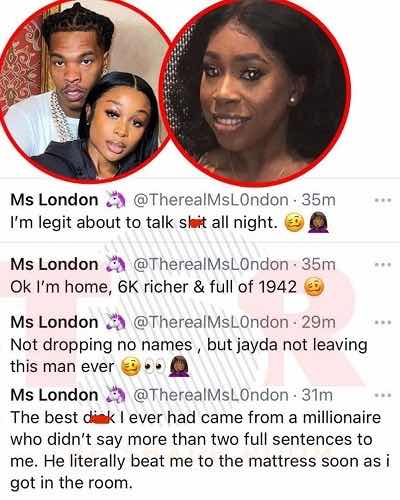The height and width of the screenshot is (500, 400).
Task: Click the 29m timestamp on the jayda tweet
Action: (318, 322)
